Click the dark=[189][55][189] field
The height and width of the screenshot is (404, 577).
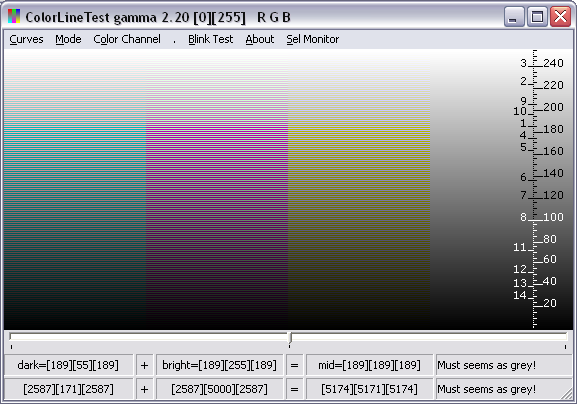click(x=68, y=365)
